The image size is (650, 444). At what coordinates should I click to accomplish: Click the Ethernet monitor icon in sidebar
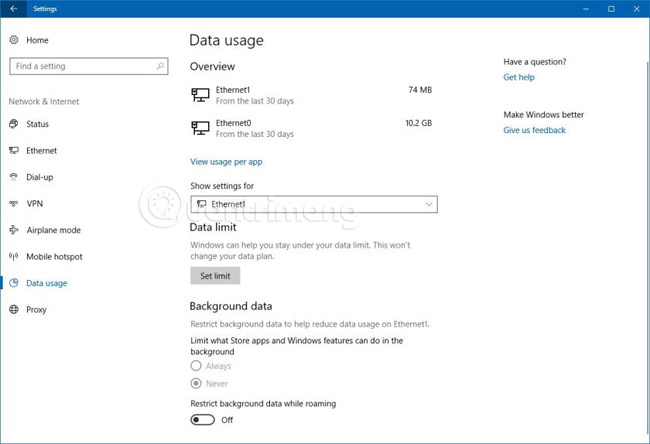coord(14,151)
